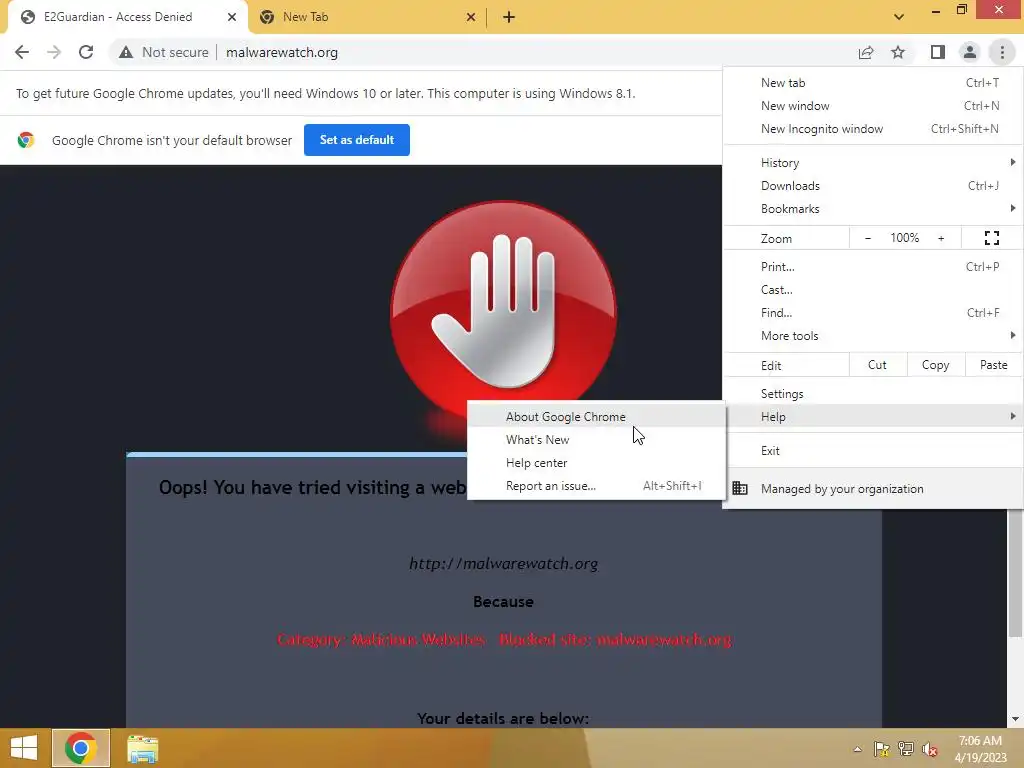The width and height of the screenshot is (1024, 768).
Task: Click Cut in the Edit row
Action: coord(877,365)
